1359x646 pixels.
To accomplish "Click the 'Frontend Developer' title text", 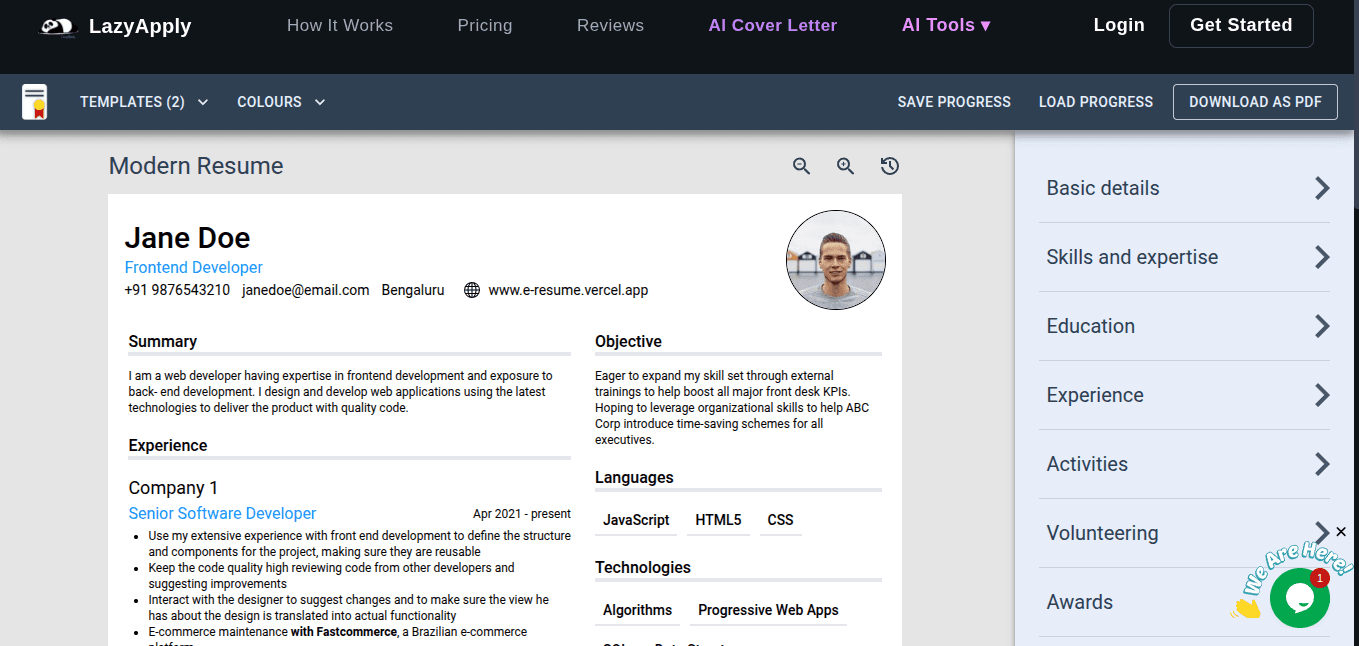I will tap(194, 267).
